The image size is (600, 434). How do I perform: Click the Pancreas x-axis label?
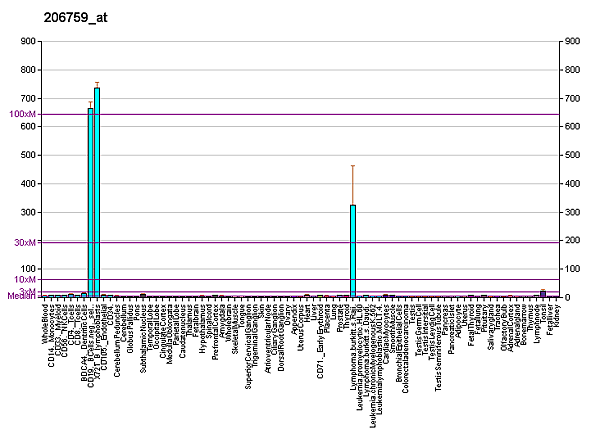click(x=446, y=319)
